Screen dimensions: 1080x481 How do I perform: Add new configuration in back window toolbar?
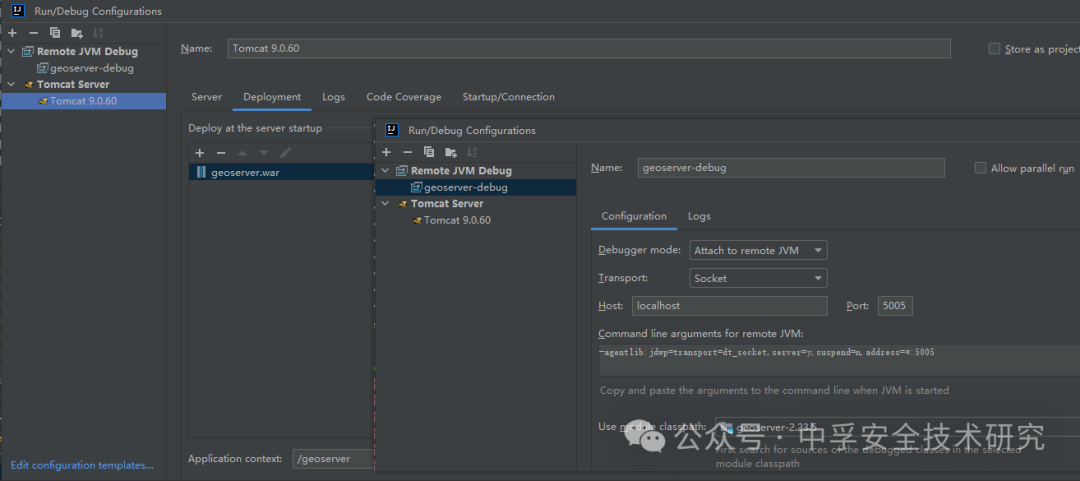point(12,32)
